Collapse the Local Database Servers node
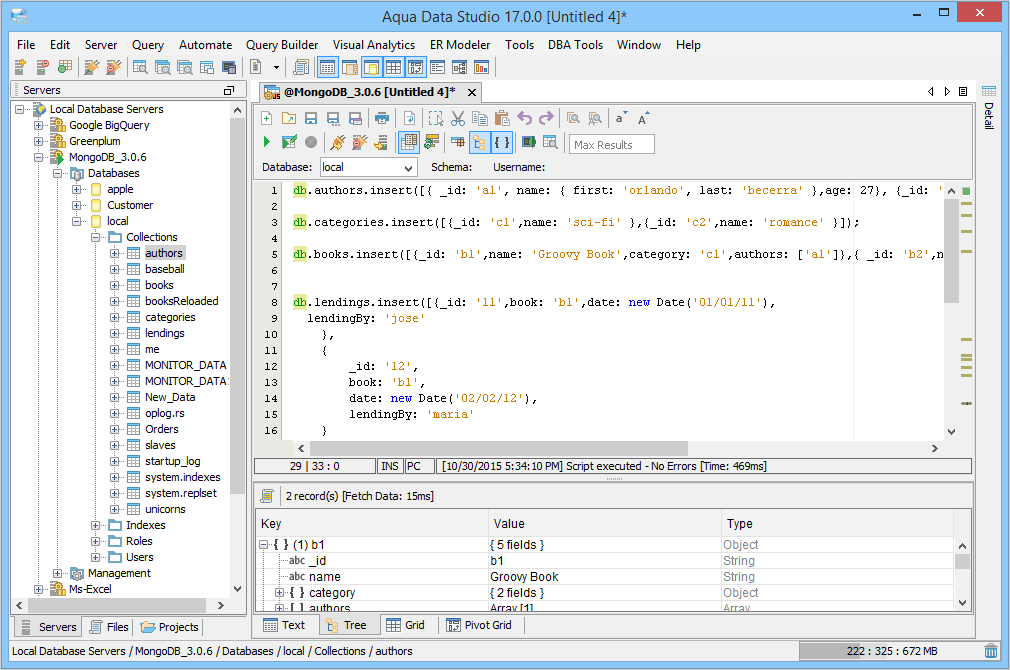1010x670 pixels. (x=19, y=110)
